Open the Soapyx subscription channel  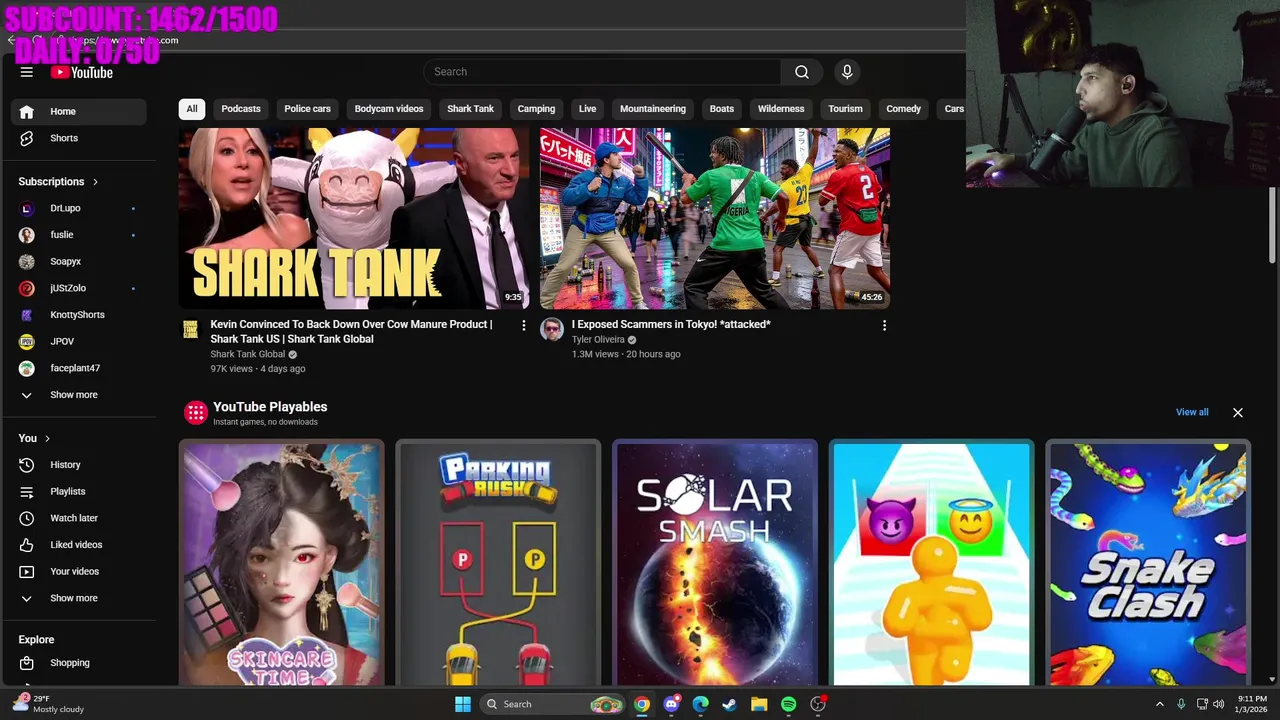(79, 261)
